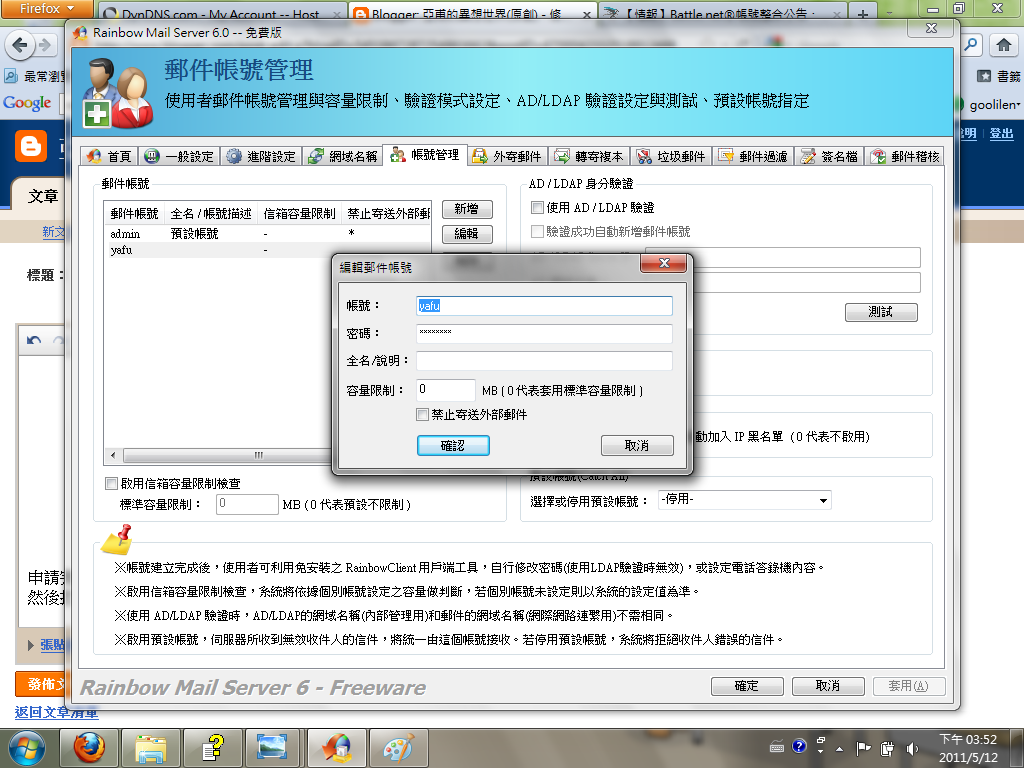The width and height of the screenshot is (1024, 768).
Task: Open Rainbow Mail Server taskbar icon
Action: tap(336, 748)
